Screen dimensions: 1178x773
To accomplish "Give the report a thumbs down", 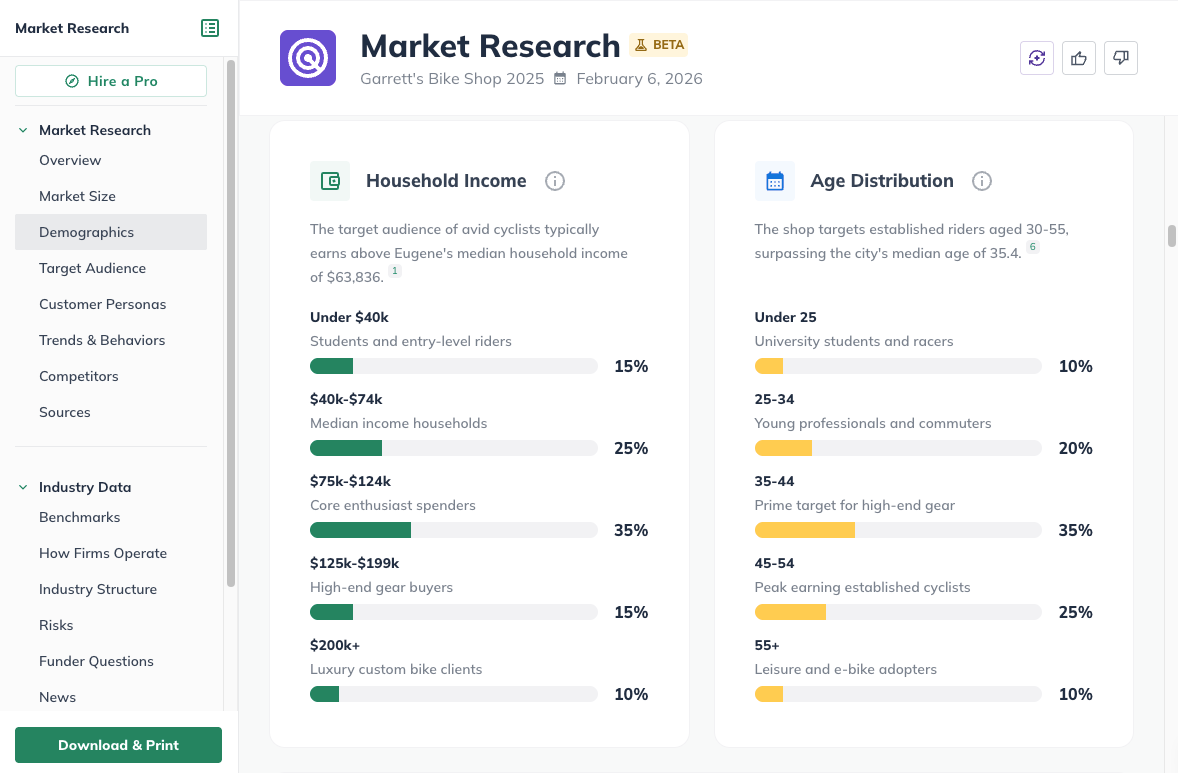I will click(1120, 58).
